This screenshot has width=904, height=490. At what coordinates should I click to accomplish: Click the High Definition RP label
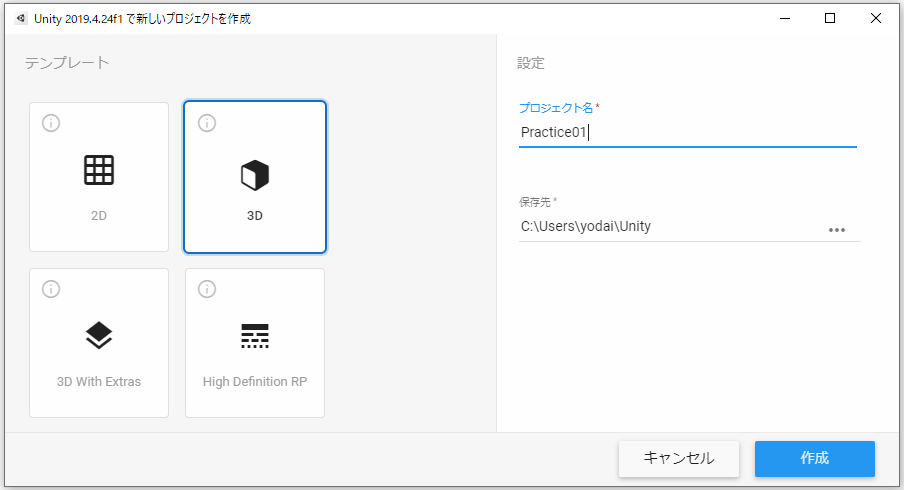(x=255, y=382)
